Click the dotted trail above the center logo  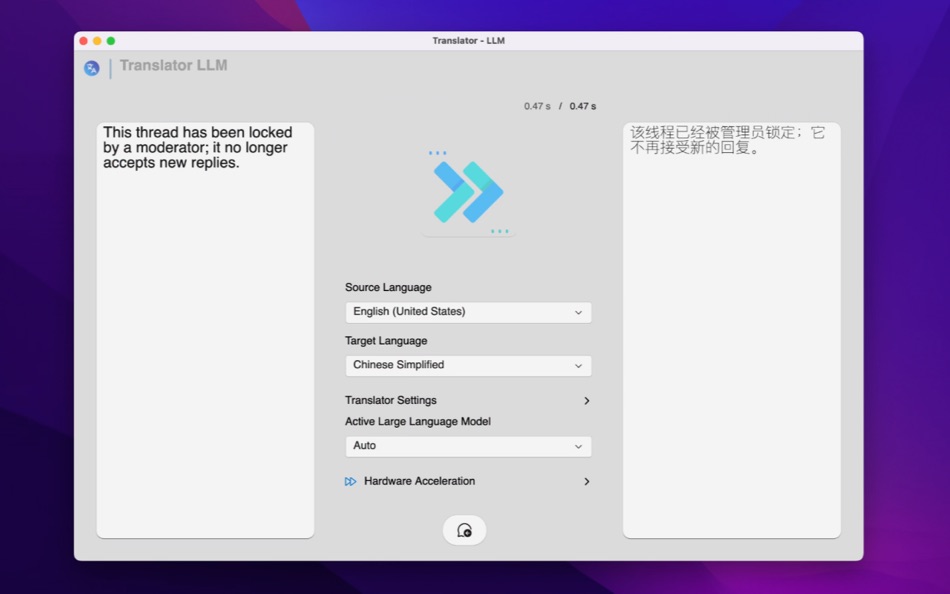click(x=437, y=152)
